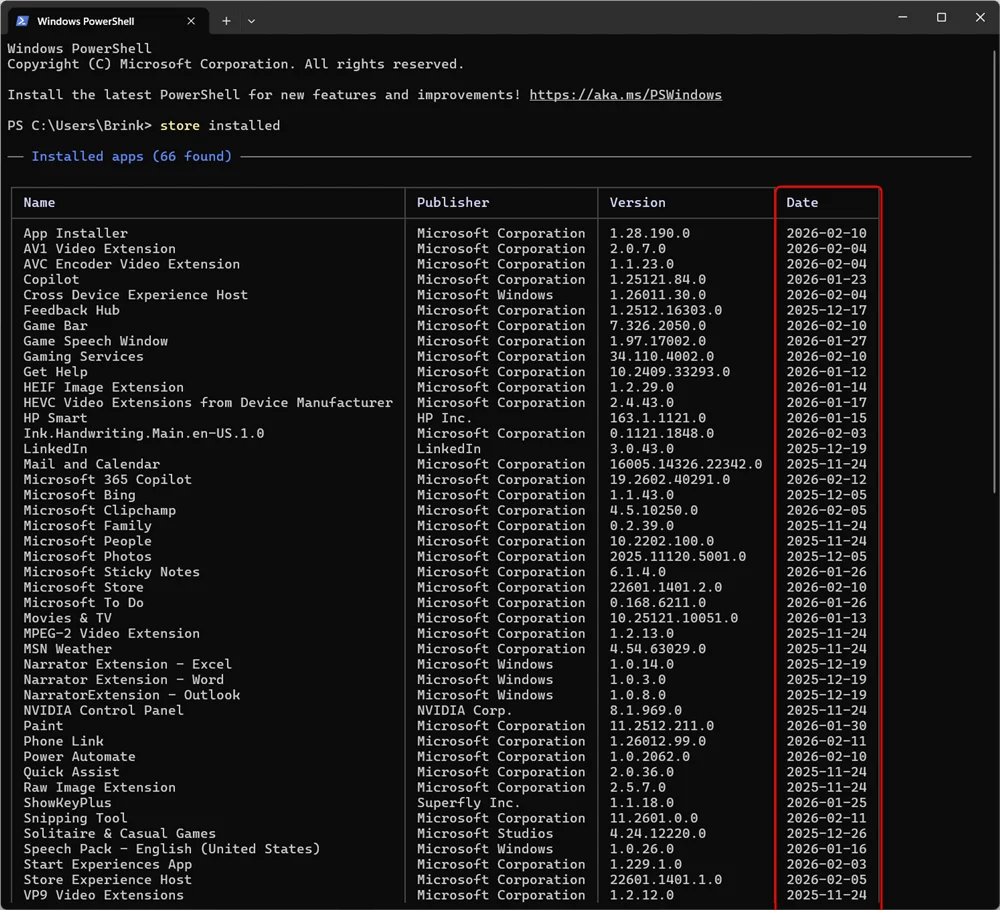
Task: Click 'Solitaire & Casual Games' entry
Action: [120, 833]
